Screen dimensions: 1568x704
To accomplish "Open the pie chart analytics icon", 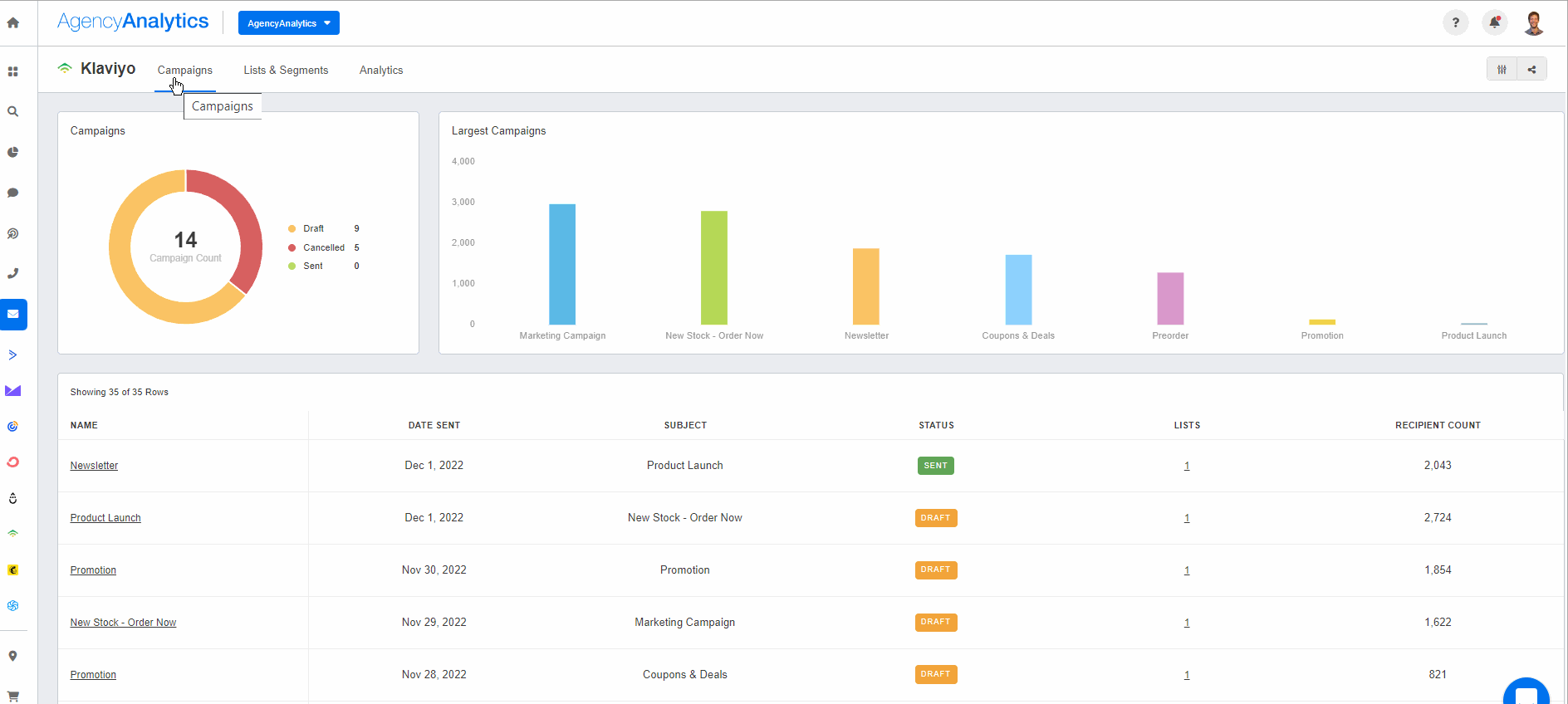I will pyautogui.click(x=13, y=152).
